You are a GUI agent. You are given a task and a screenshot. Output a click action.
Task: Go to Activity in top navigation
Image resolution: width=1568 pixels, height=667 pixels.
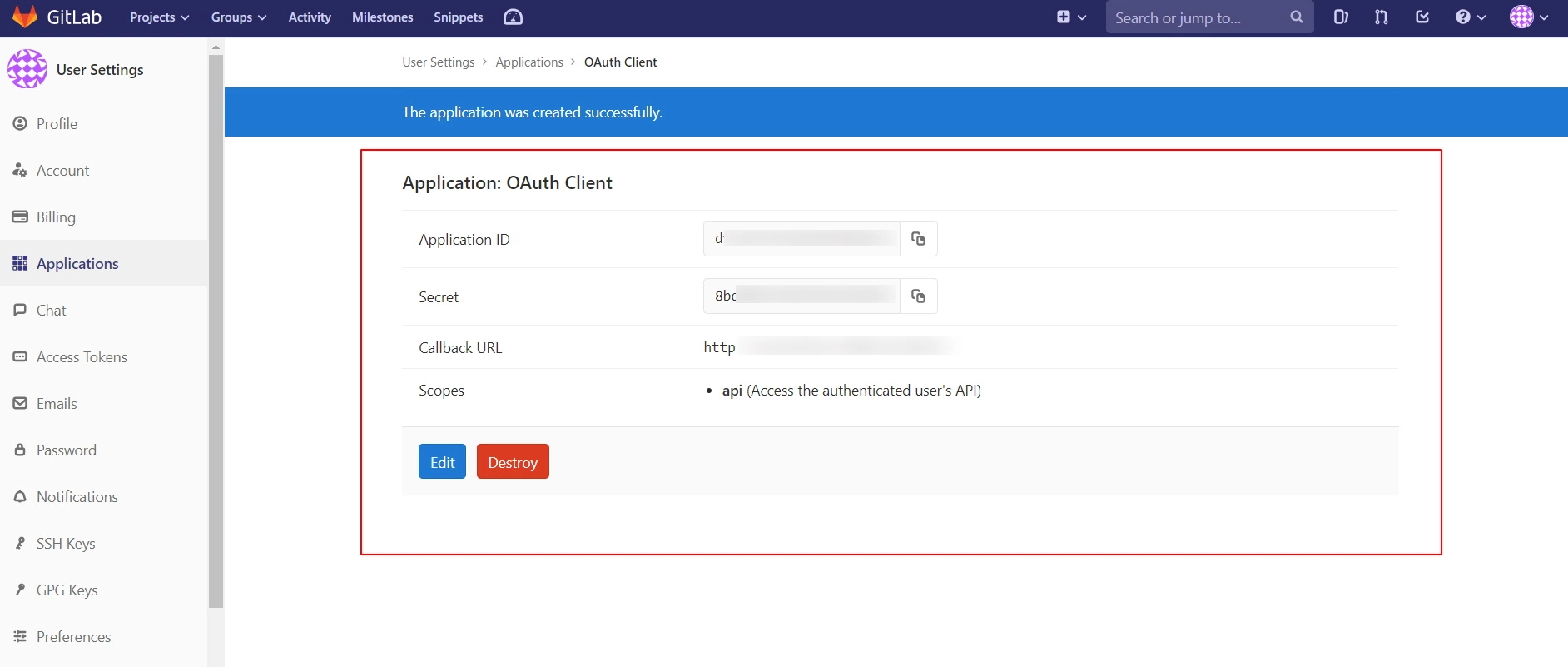click(310, 17)
